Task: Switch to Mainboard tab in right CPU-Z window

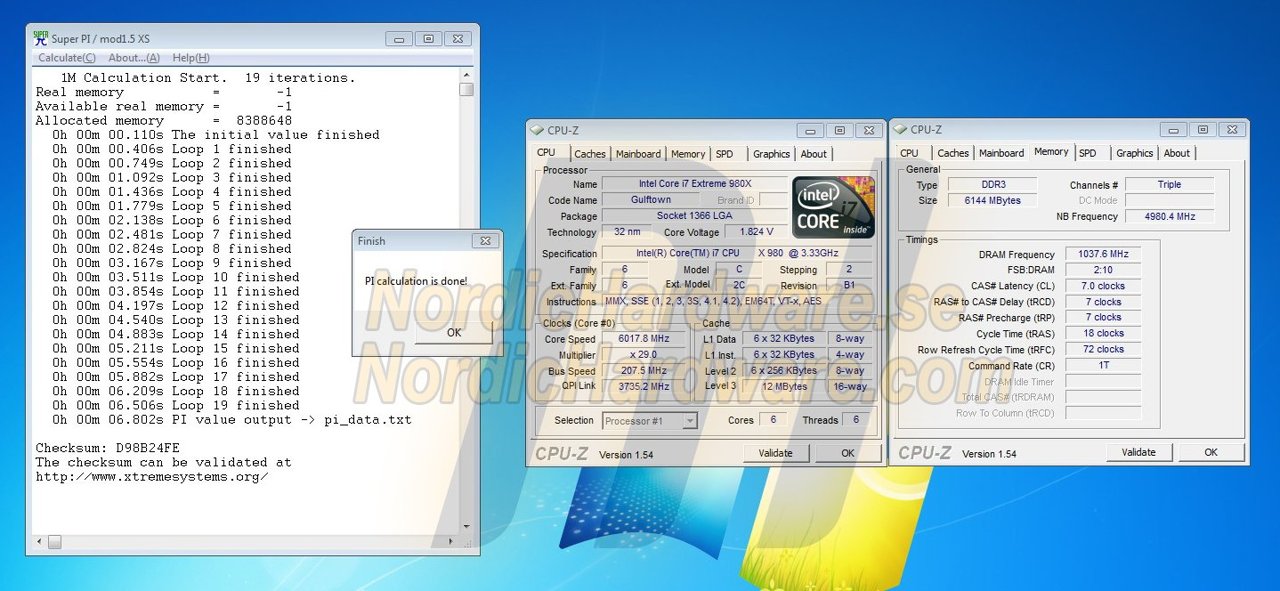Action: [x=1001, y=153]
